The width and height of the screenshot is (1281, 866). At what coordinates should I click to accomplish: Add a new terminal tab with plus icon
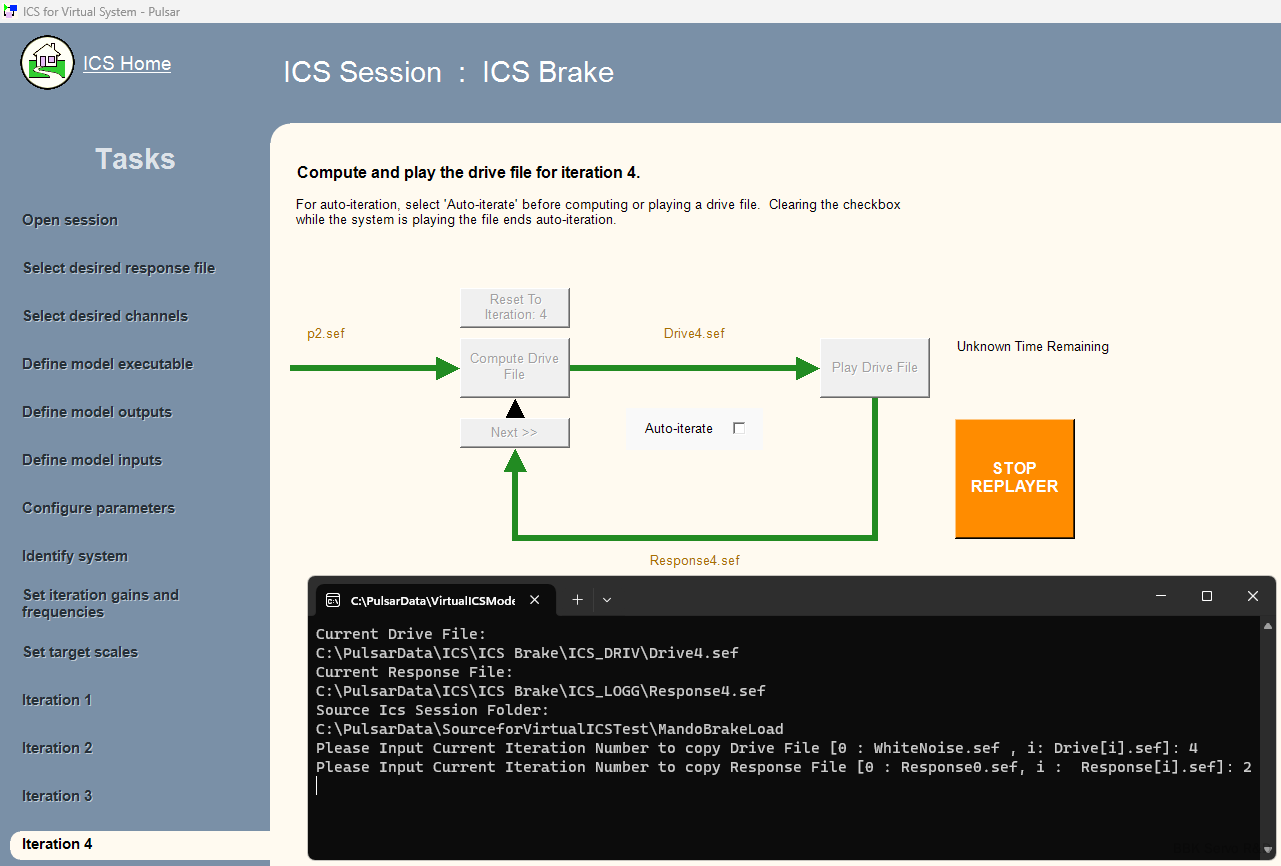577,600
